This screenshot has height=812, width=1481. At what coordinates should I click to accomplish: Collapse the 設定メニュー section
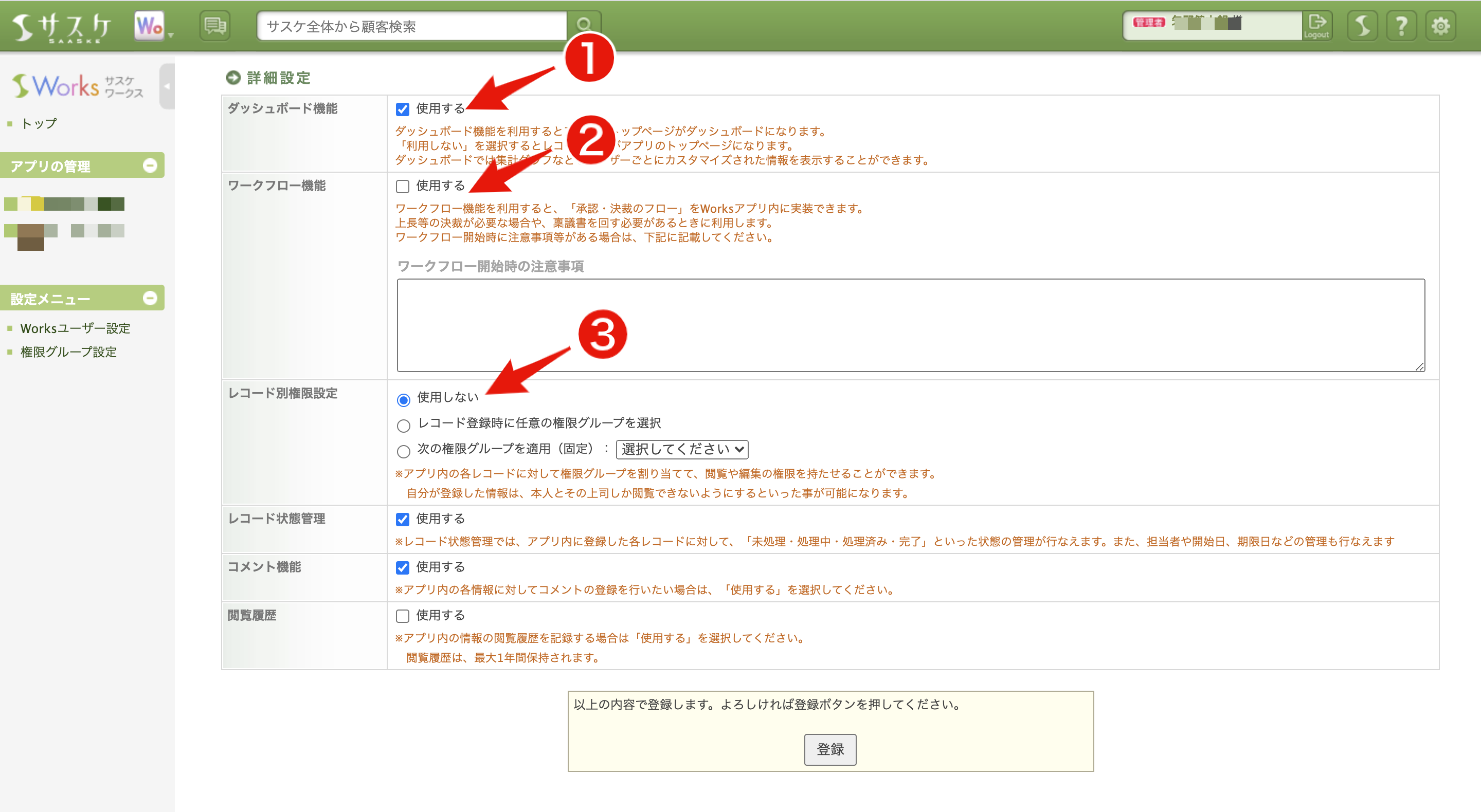[151, 298]
